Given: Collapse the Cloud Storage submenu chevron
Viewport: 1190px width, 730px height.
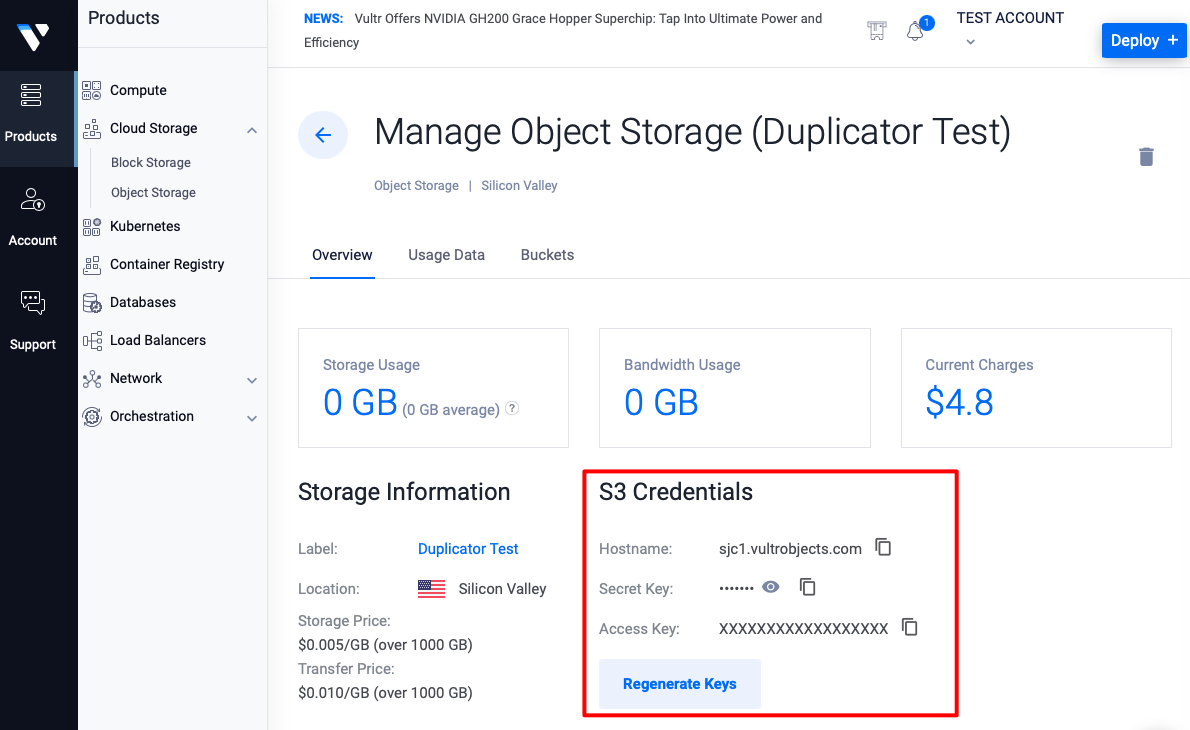Looking at the screenshot, I should pyautogui.click(x=252, y=131).
